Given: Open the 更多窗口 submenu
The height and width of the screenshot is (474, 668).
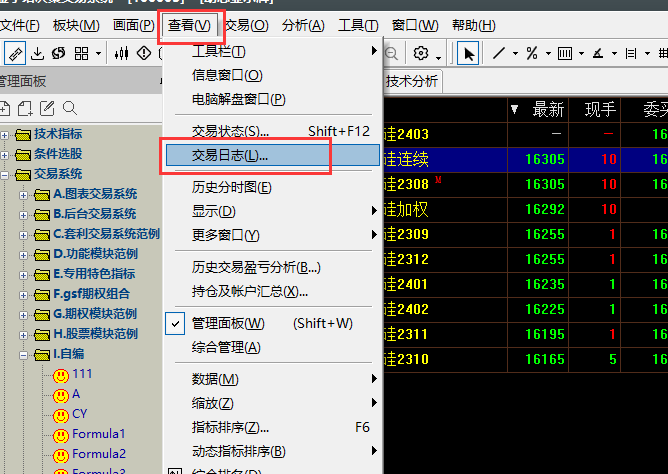Looking at the screenshot, I should point(225,235).
